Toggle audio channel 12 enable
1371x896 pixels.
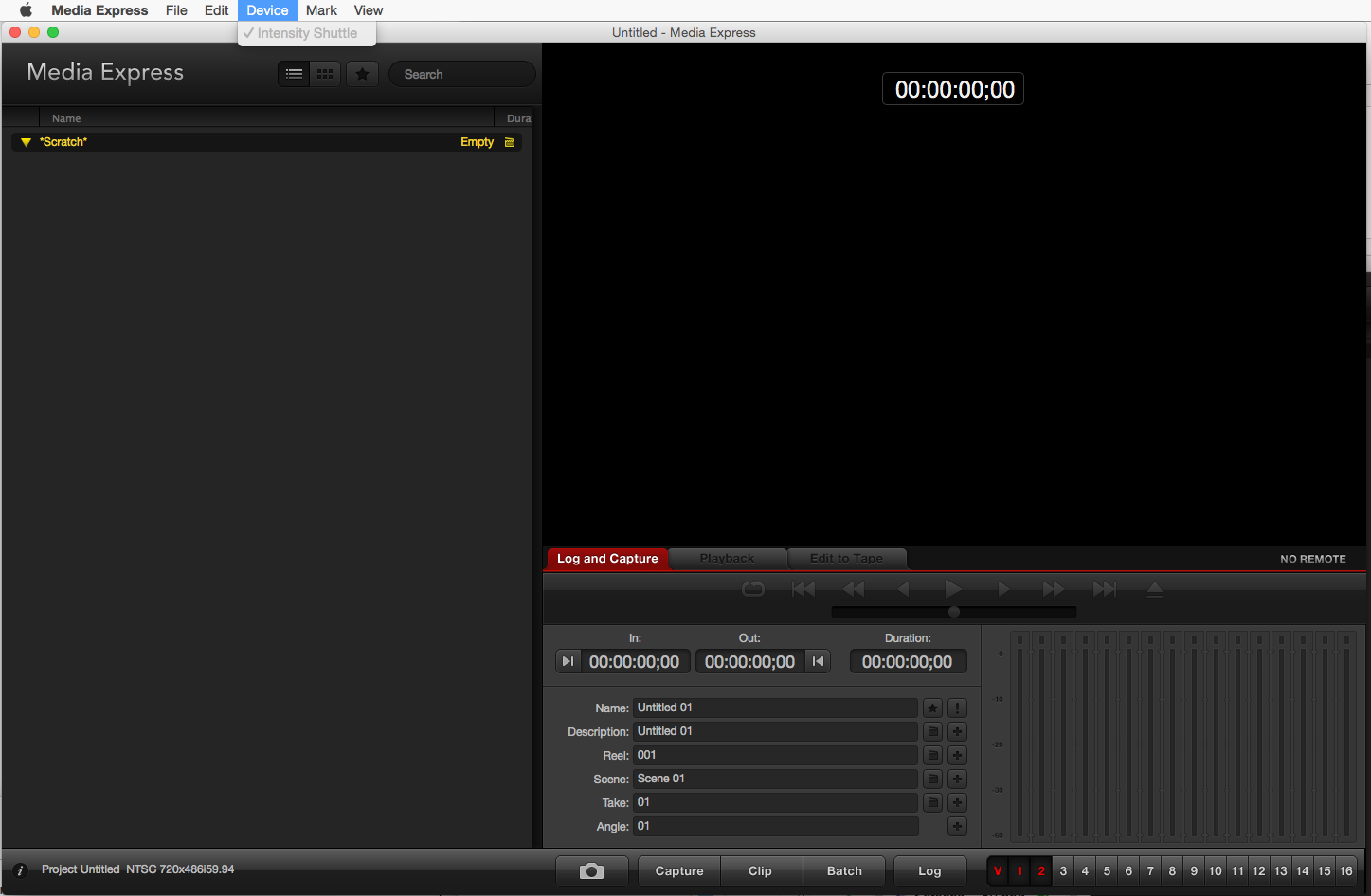[1258, 871]
